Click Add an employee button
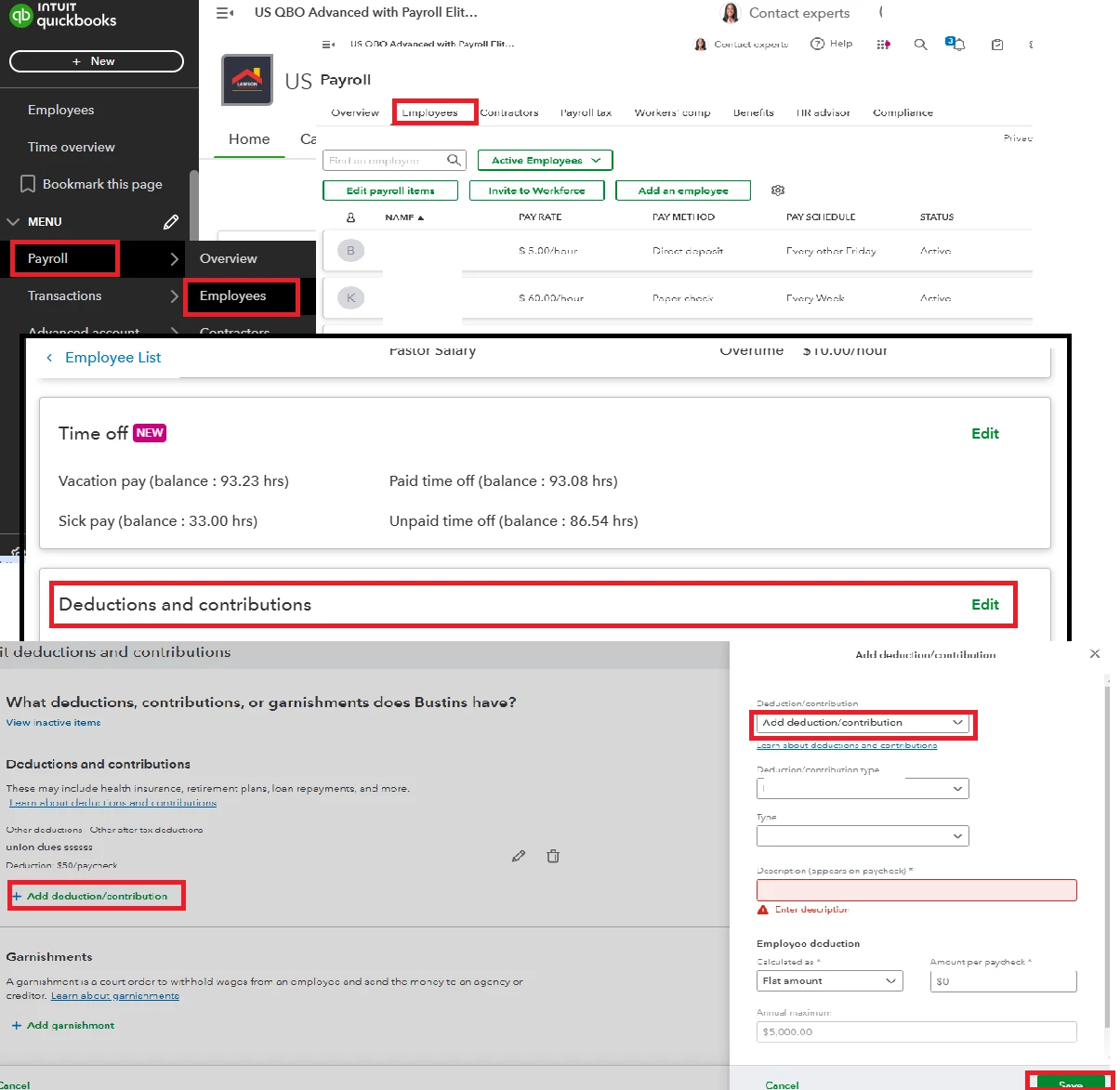 click(683, 190)
